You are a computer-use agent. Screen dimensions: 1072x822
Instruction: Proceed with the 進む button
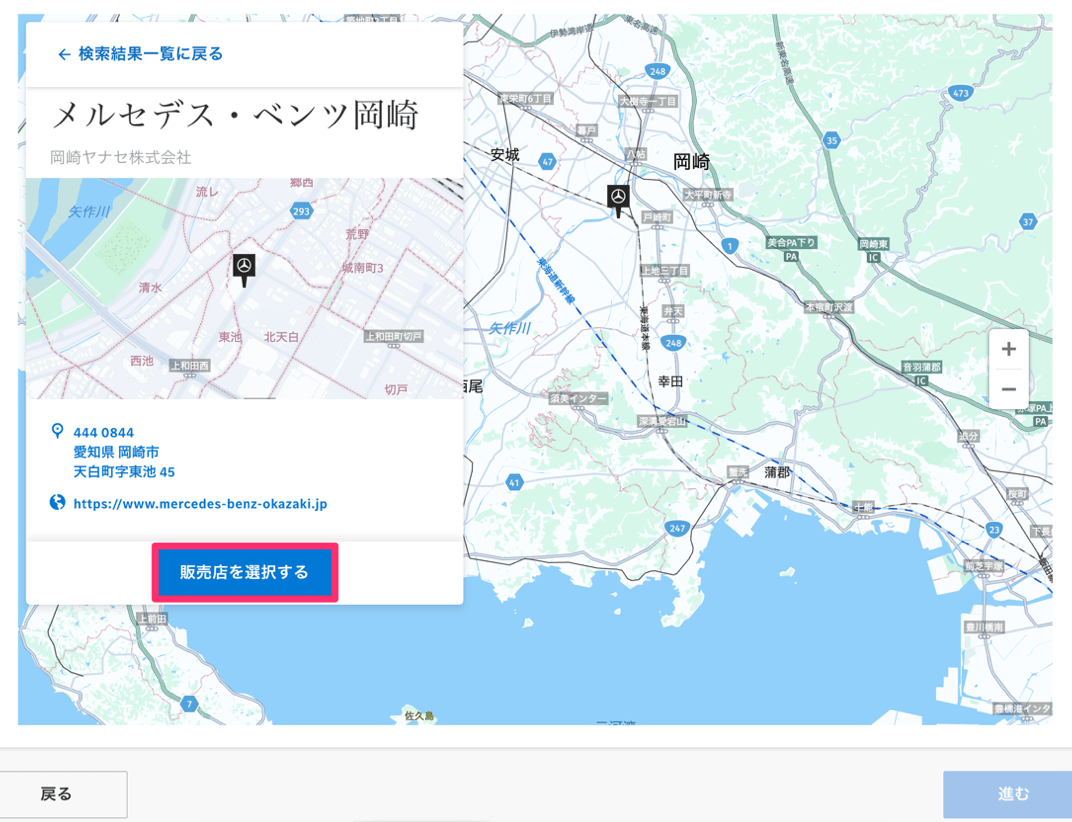pos(1007,794)
